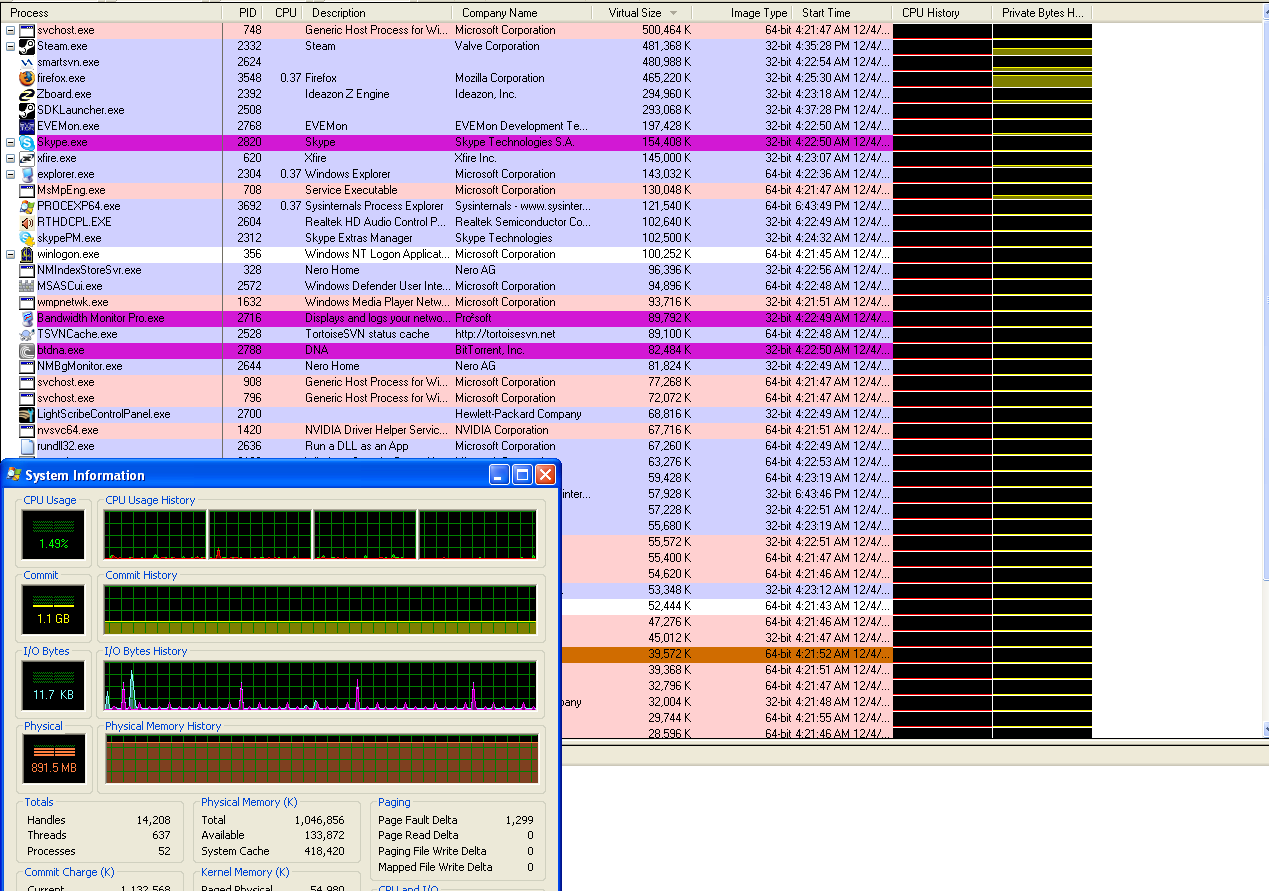This screenshot has height=891, width=1269.
Task: Click the "Ideazon Z Engine" description cell
Action: [347, 94]
